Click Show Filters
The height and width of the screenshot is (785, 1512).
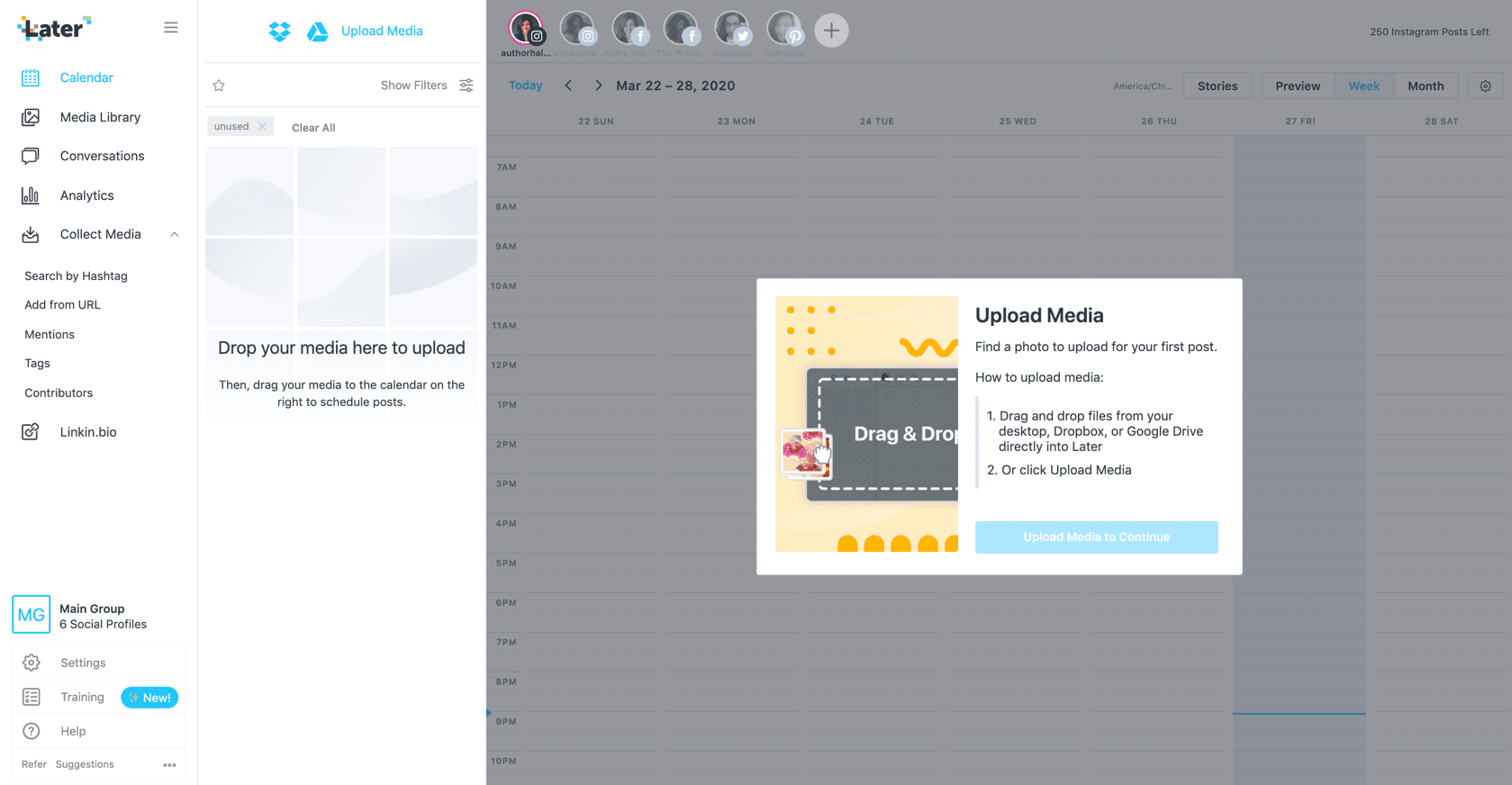[x=414, y=86]
